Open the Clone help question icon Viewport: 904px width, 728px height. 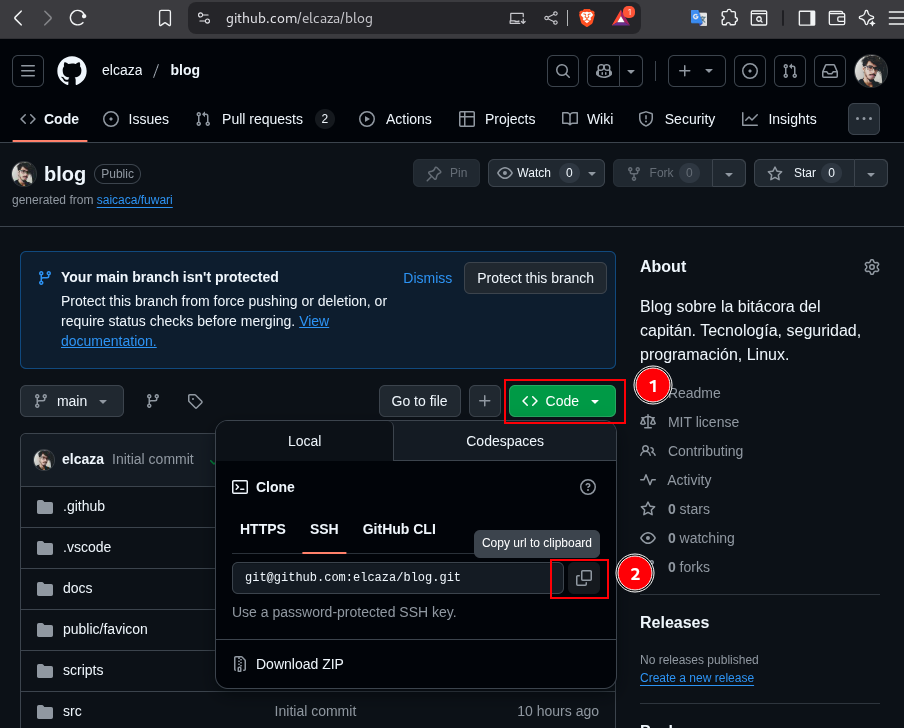587,487
